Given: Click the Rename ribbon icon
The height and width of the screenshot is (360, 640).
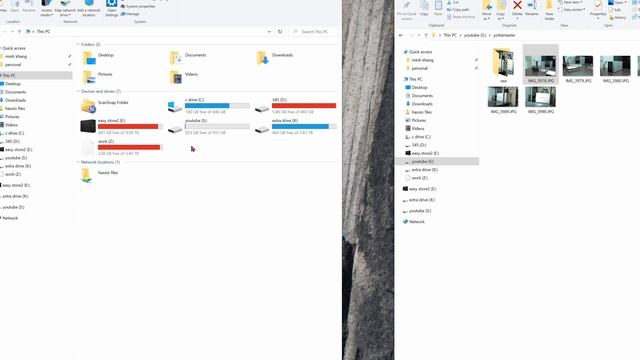Looking at the screenshot, I should [x=531, y=8].
